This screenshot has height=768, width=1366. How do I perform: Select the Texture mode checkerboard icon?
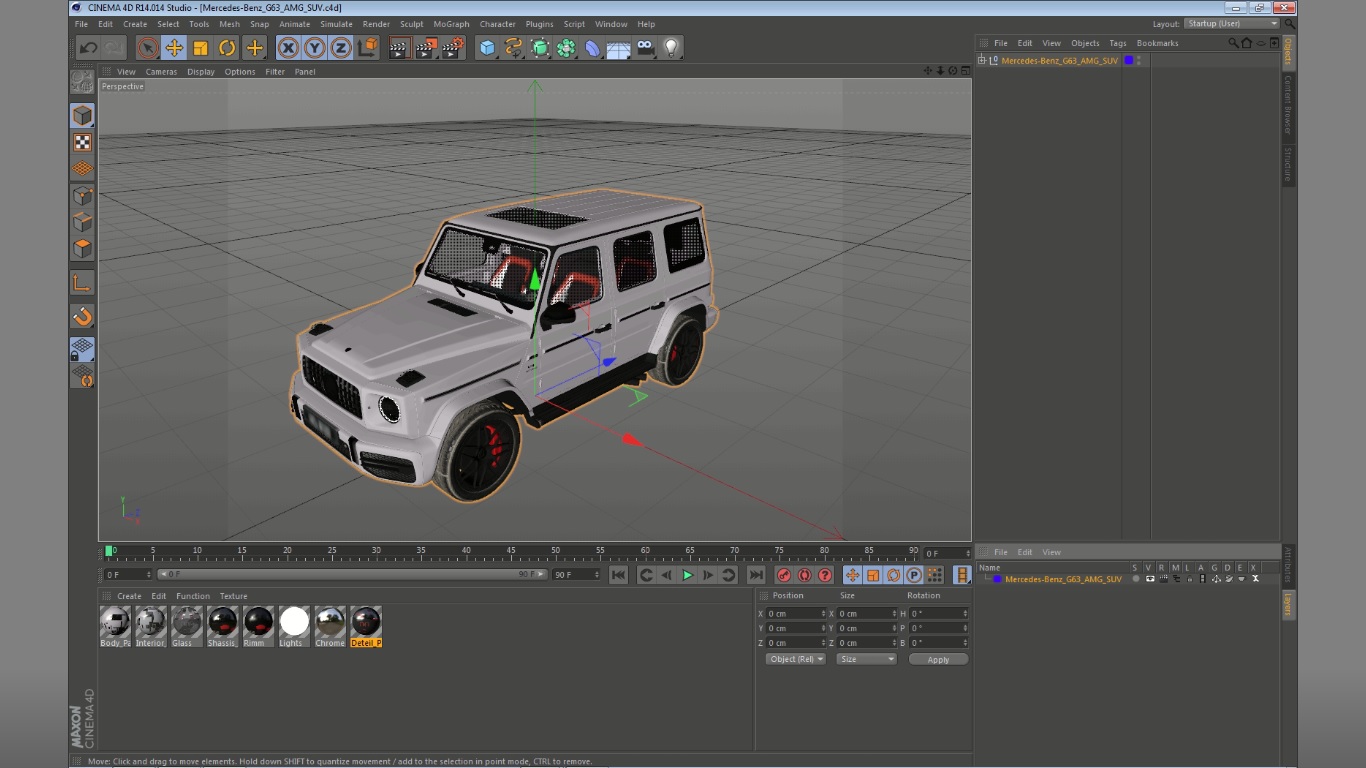(82, 143)
